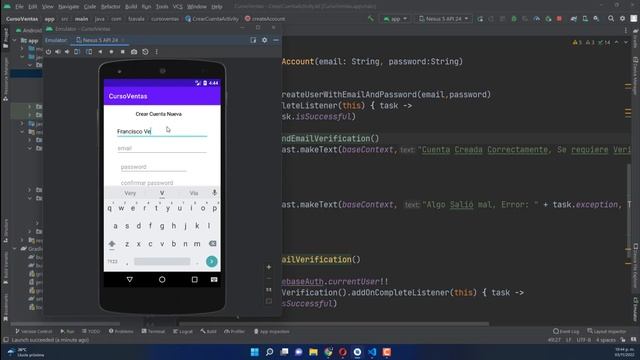Collapse the Gradle Scripts tree node

(15, 249)
